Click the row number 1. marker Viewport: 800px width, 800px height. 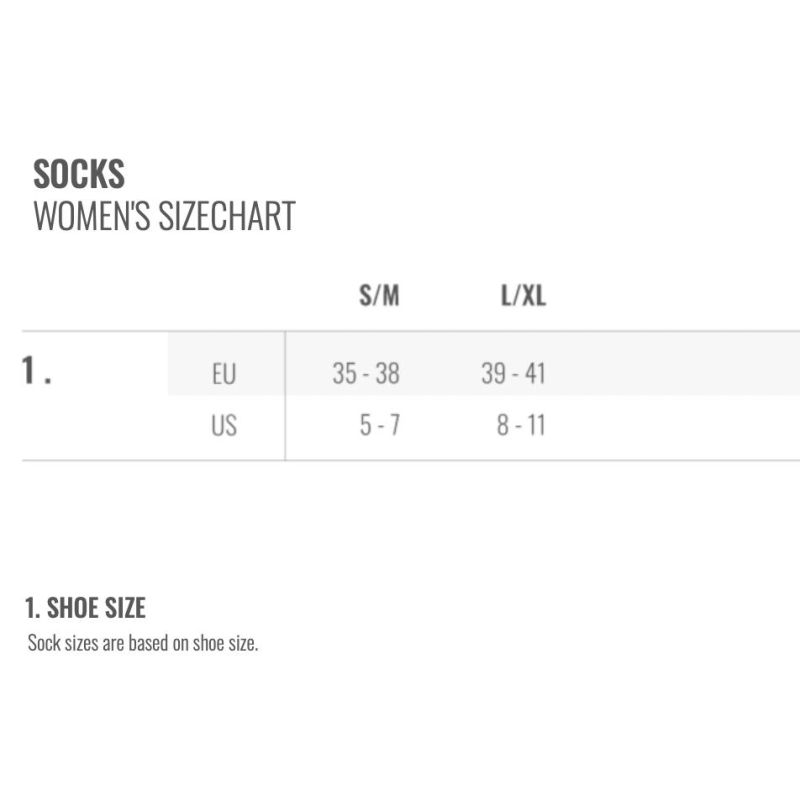click(36, 370)
